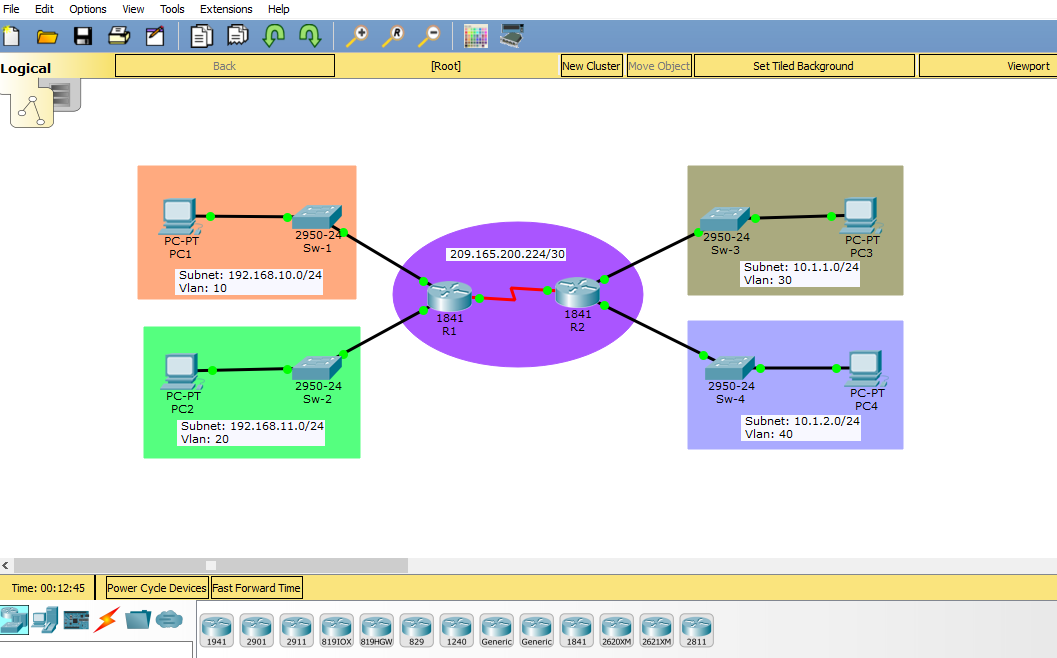Image resolution: width=1057 pixels, height=658 pixels.
Task: Undo the last action
Action: 274,36
